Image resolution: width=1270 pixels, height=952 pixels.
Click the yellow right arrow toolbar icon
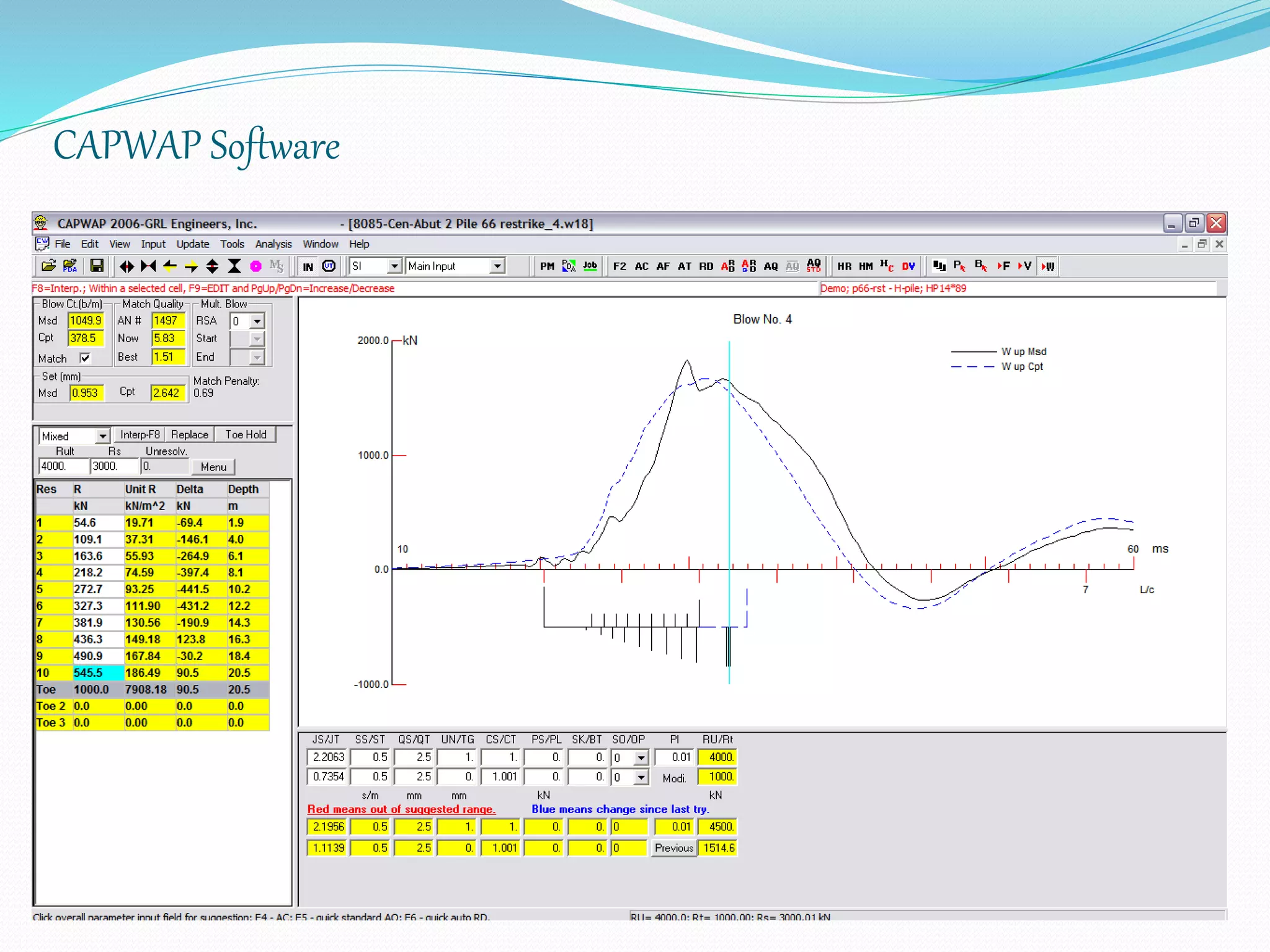pyautogui.click(x=191, y=267)
